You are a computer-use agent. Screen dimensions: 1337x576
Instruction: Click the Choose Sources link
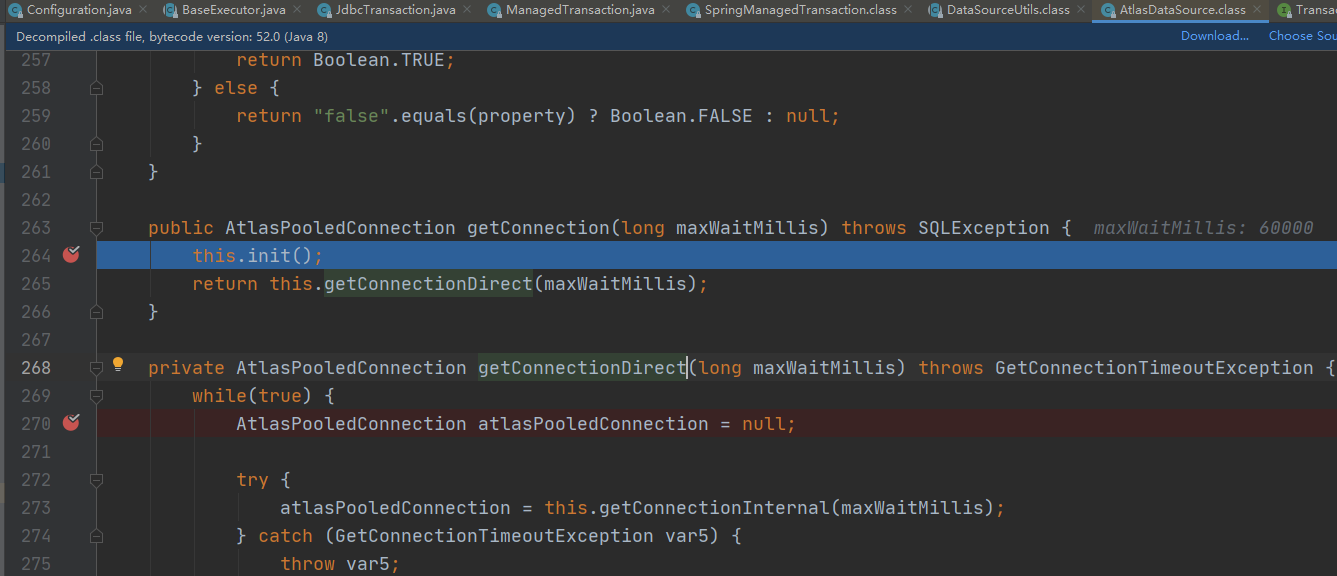click(x=1302, y=36)
